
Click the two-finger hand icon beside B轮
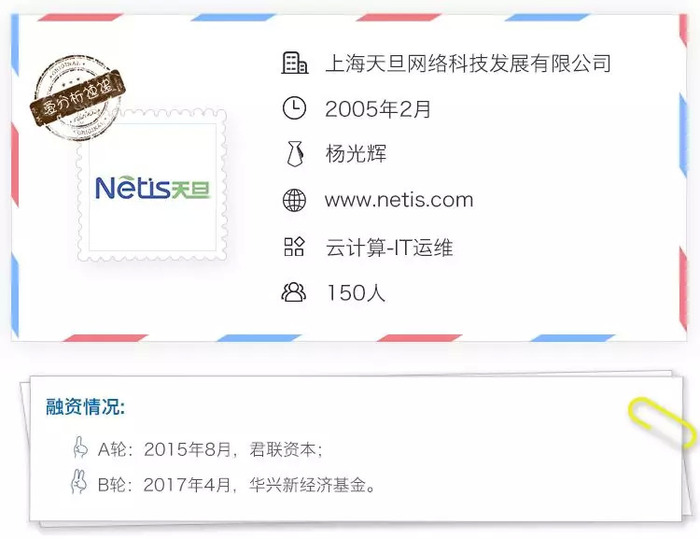tap(79, 482)
